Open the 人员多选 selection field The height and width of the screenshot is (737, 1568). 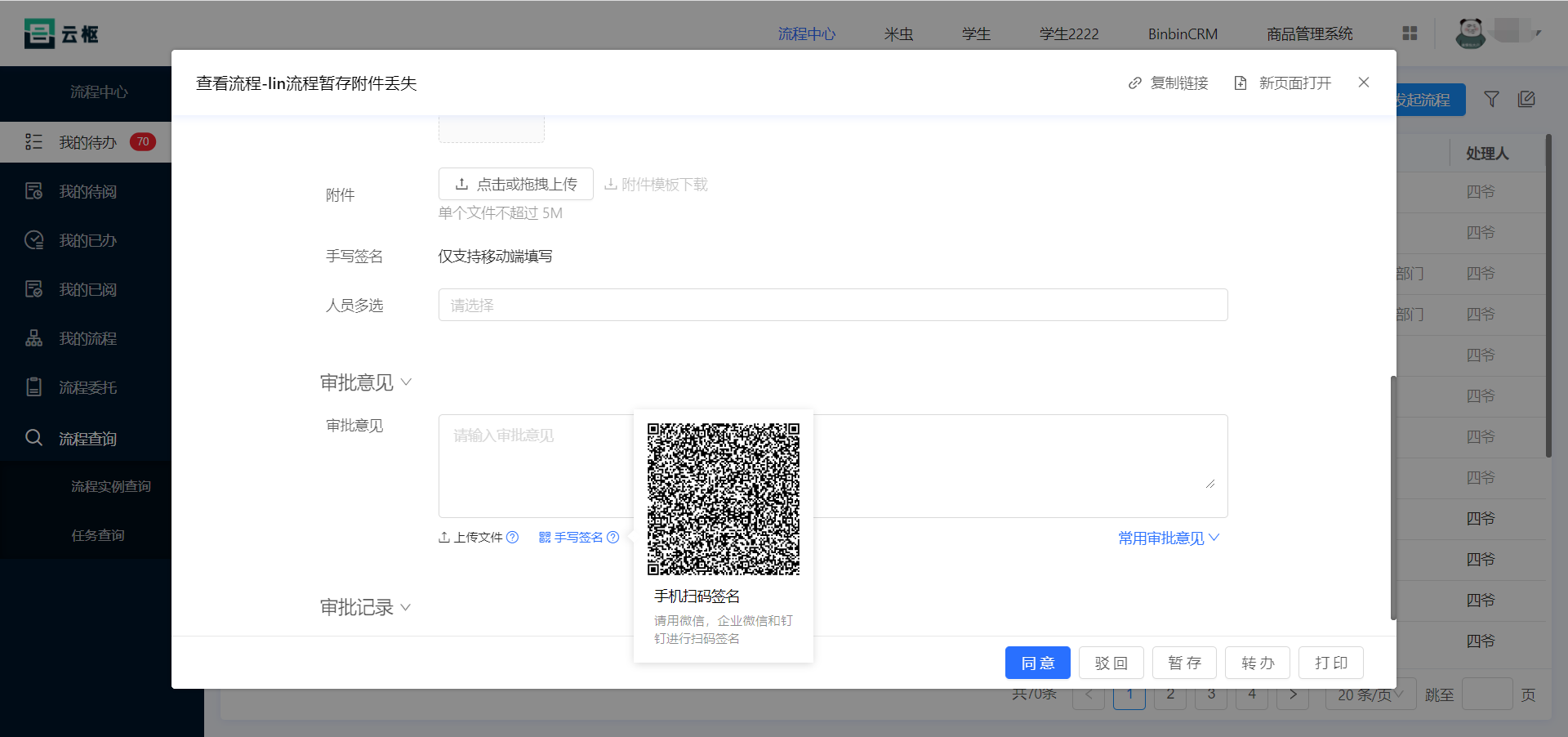(x=833, y=305)
